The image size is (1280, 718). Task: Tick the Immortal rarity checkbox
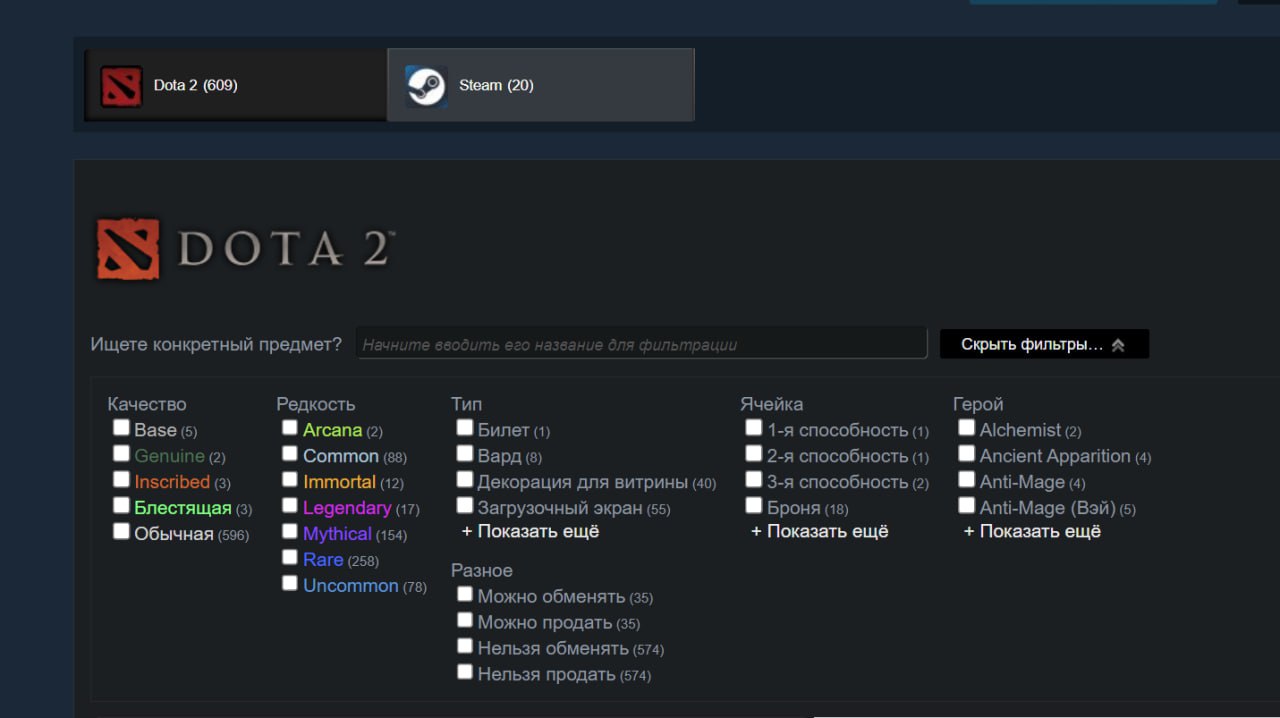pyautogui.click(x=289, y=479)
